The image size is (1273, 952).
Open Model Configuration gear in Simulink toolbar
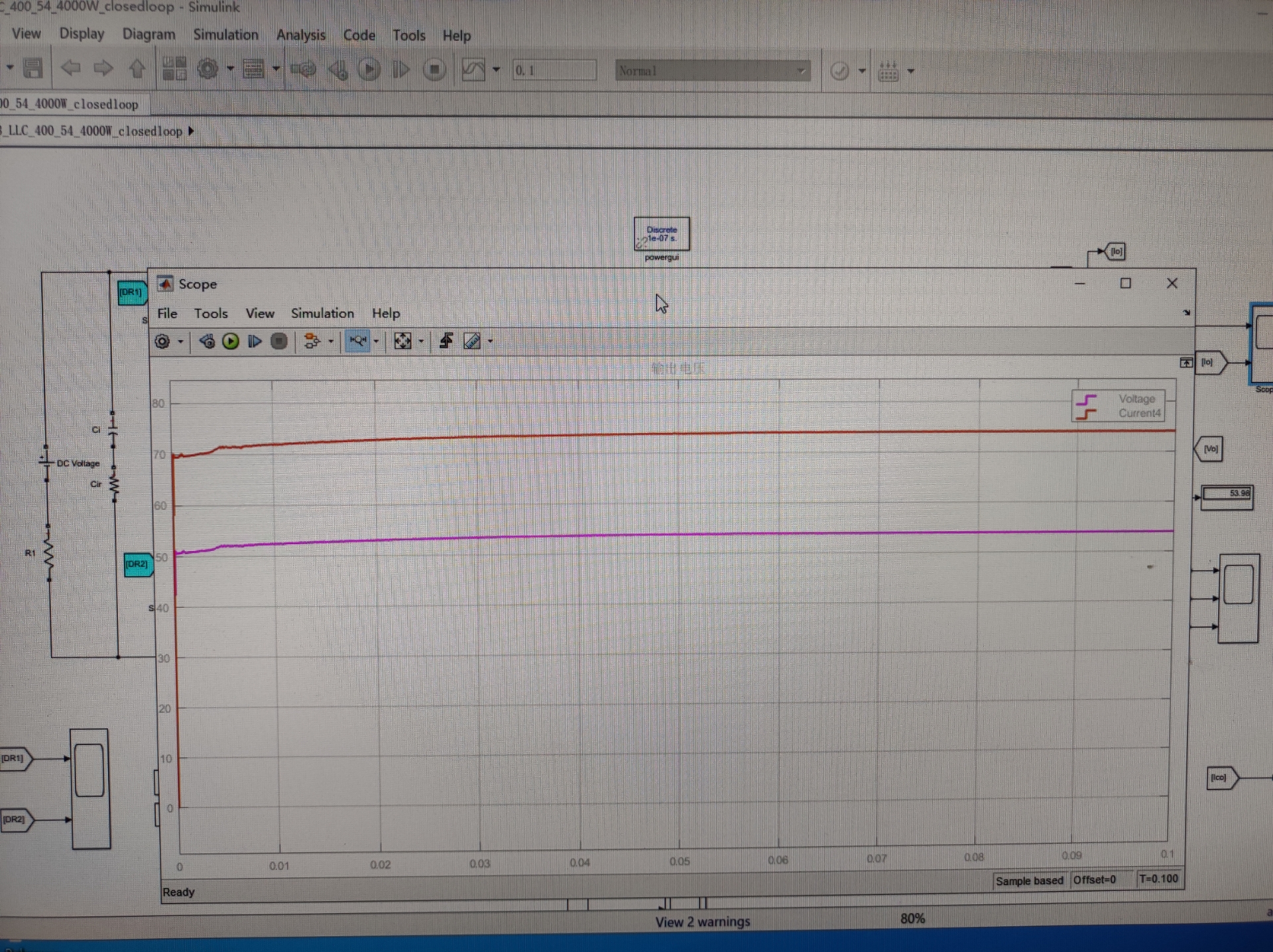[208, 69]
